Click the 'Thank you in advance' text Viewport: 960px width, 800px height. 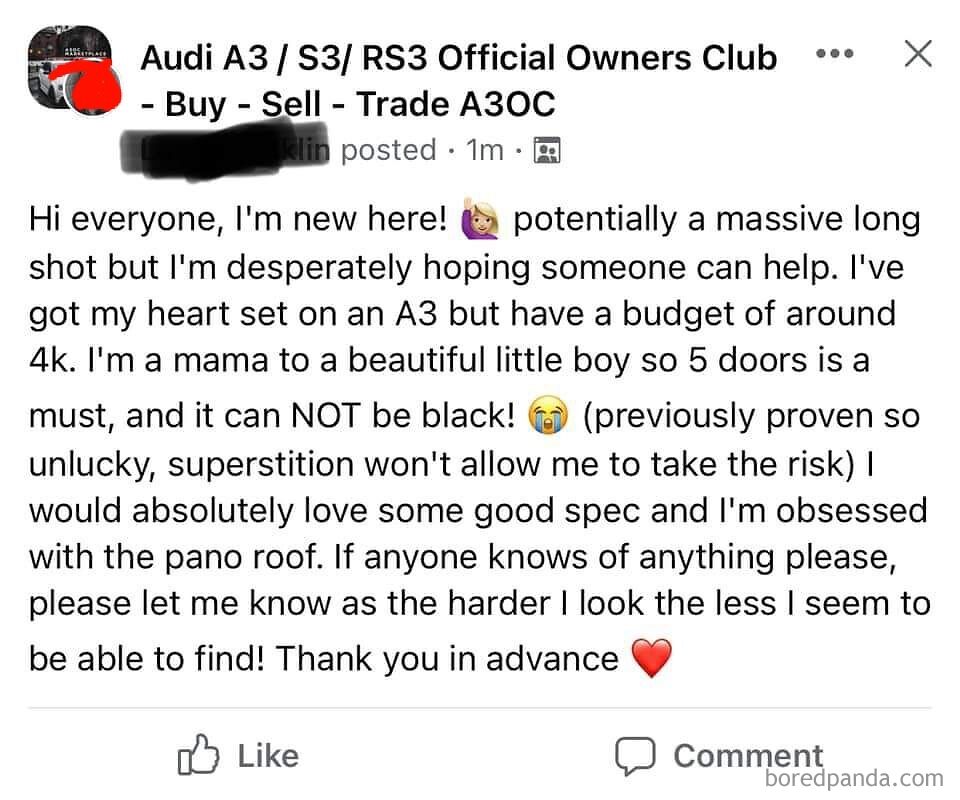[x=447, y=659]
